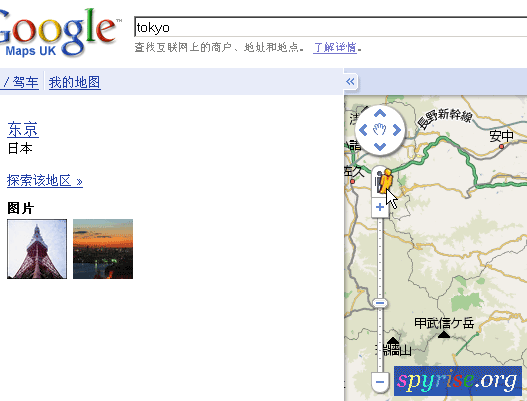Open the 我的地图 tab

pyautogui.click(x=75, y=82)
